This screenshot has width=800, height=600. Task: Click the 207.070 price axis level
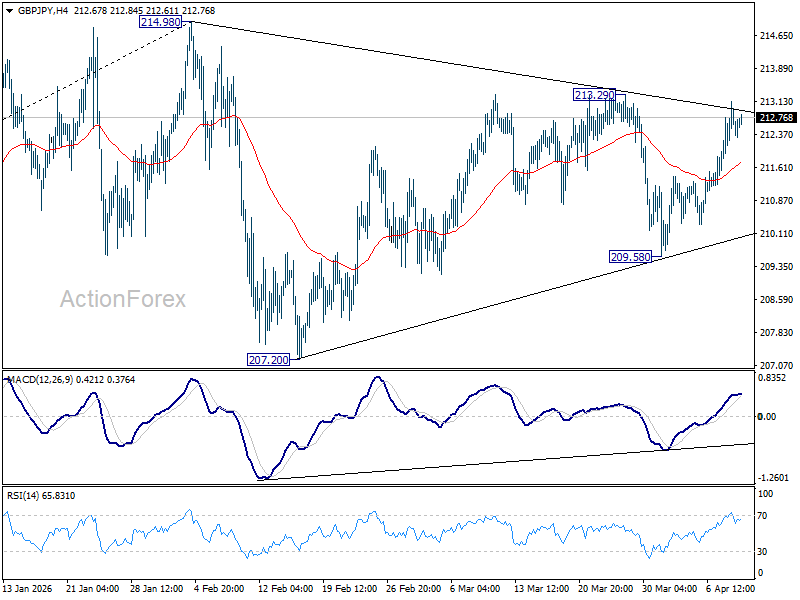click(776, 366)
